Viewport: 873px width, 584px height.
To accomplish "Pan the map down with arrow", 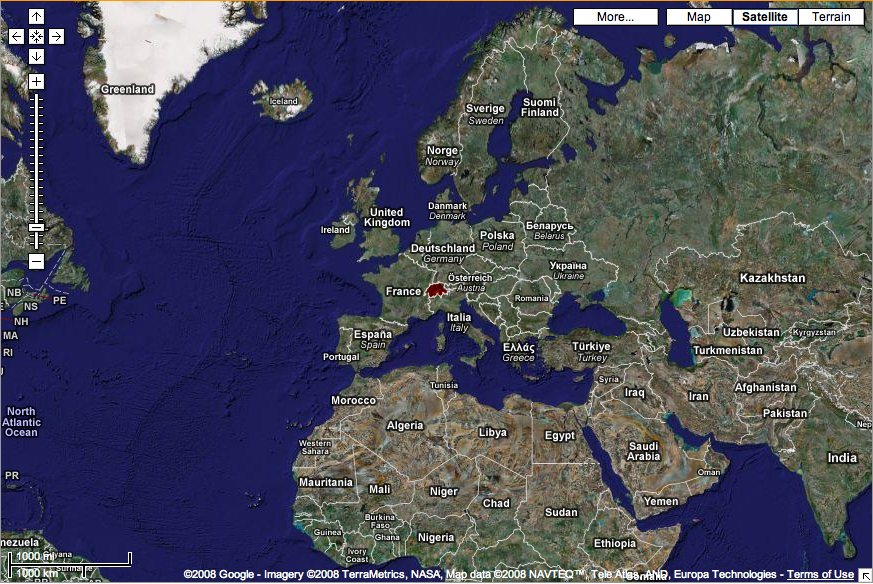I will pos(36,56).
